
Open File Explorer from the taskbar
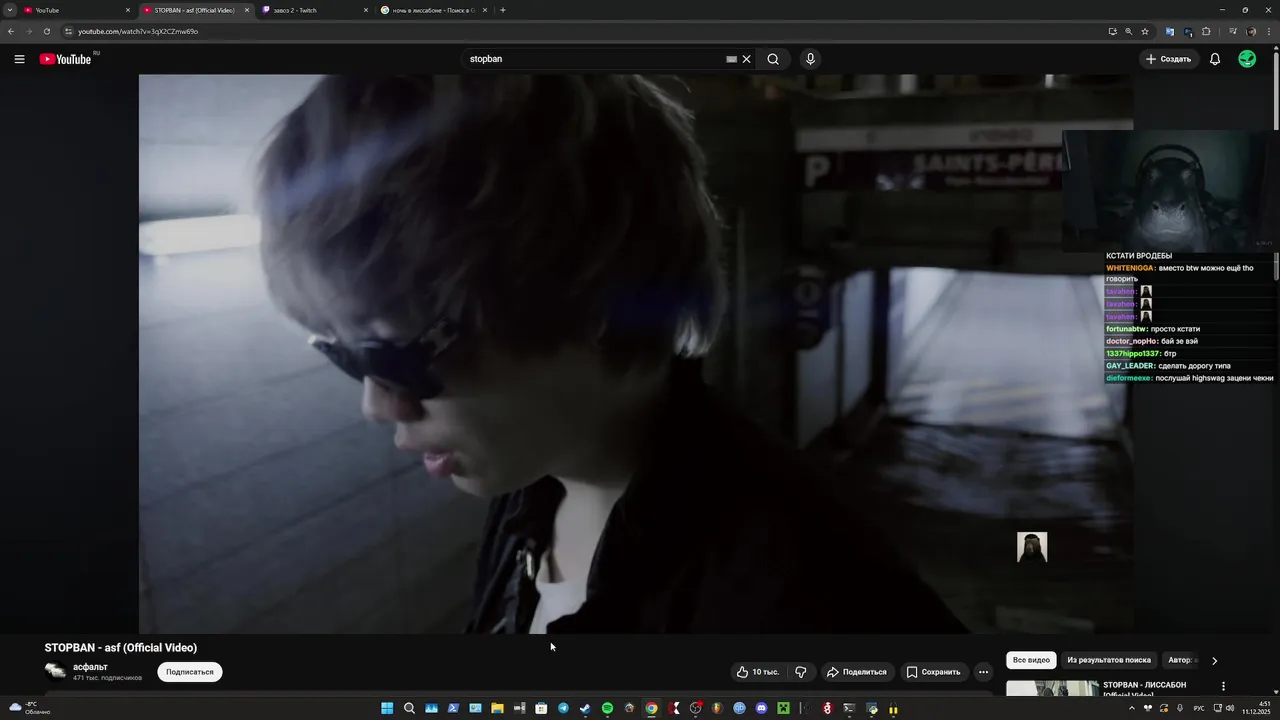497,708
